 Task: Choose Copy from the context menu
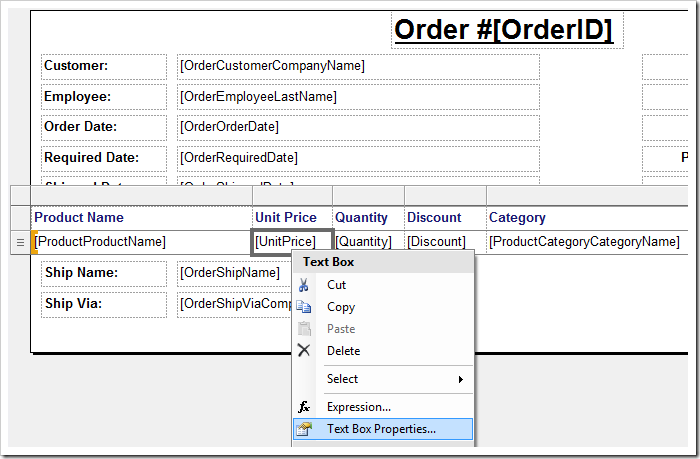pyautogui.click(x=383, y=307)
